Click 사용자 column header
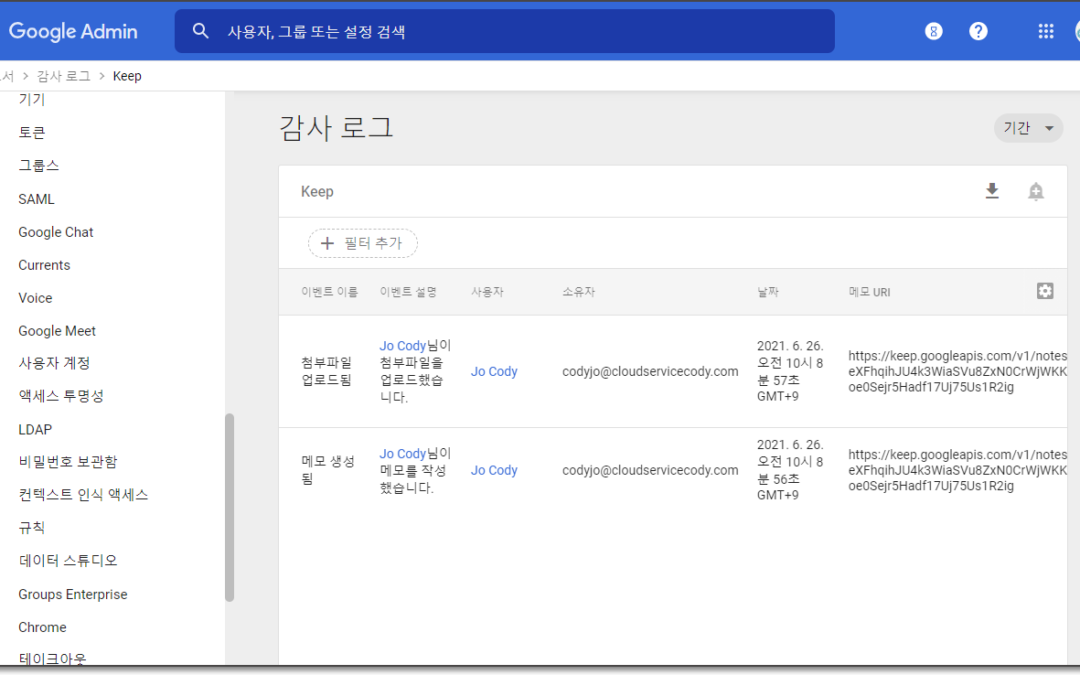Image resolution: width=1080 pixels, height=675 pixels. pos(487,292)
